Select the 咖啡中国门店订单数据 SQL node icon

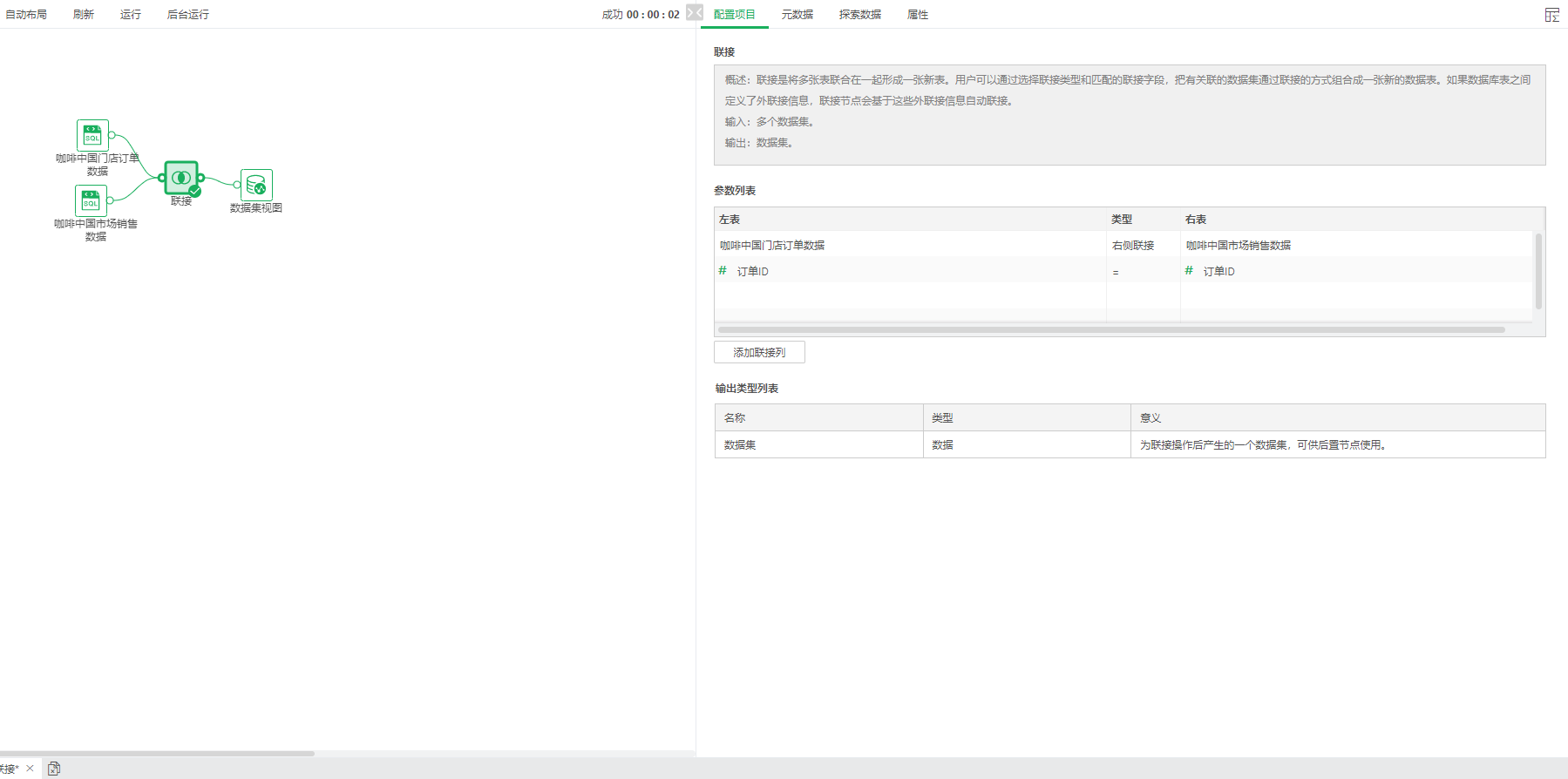point(92,135)
